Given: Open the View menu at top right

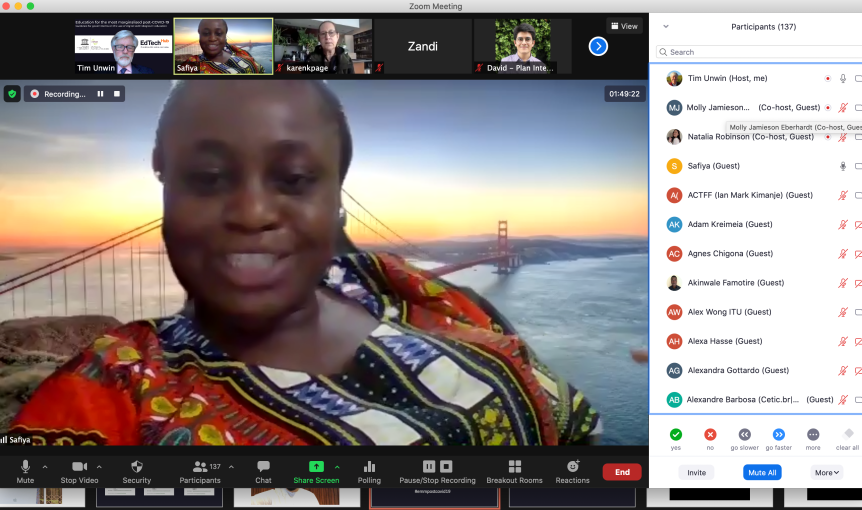Looking at the screenshot, I should tap(624, 27).
